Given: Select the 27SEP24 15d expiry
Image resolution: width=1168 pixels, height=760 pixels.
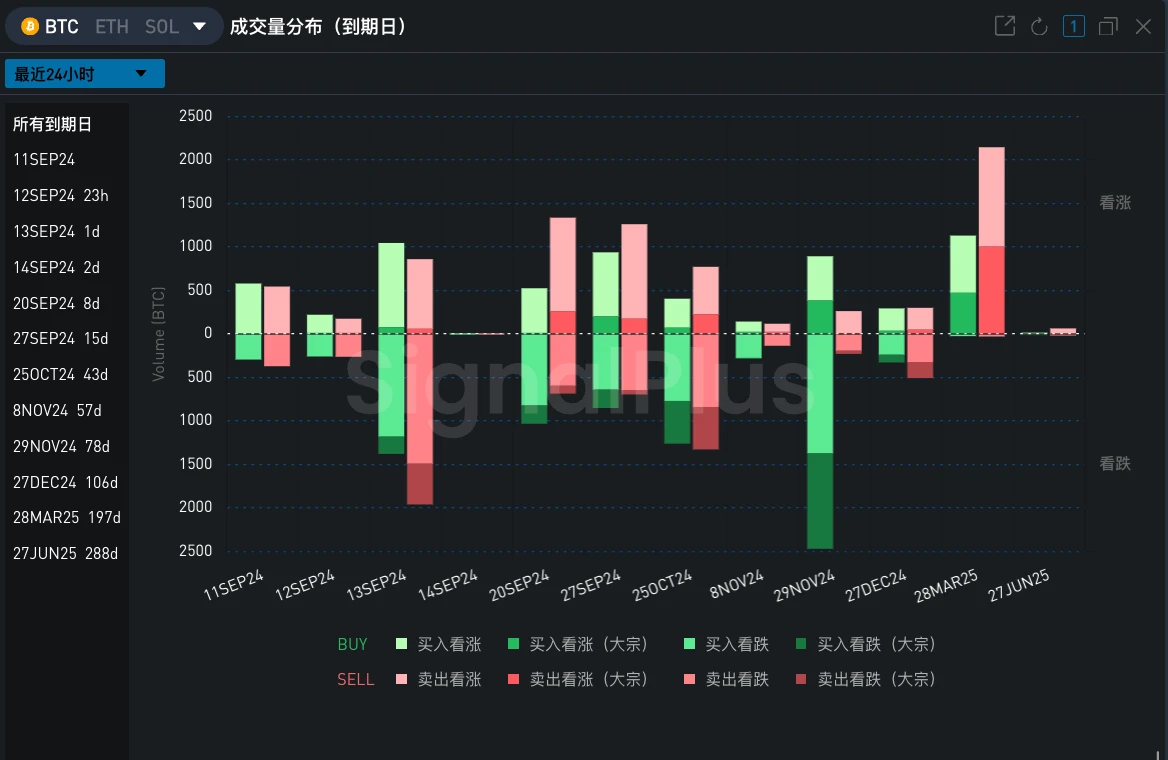Looking at the screenshot, I should 61,339.
